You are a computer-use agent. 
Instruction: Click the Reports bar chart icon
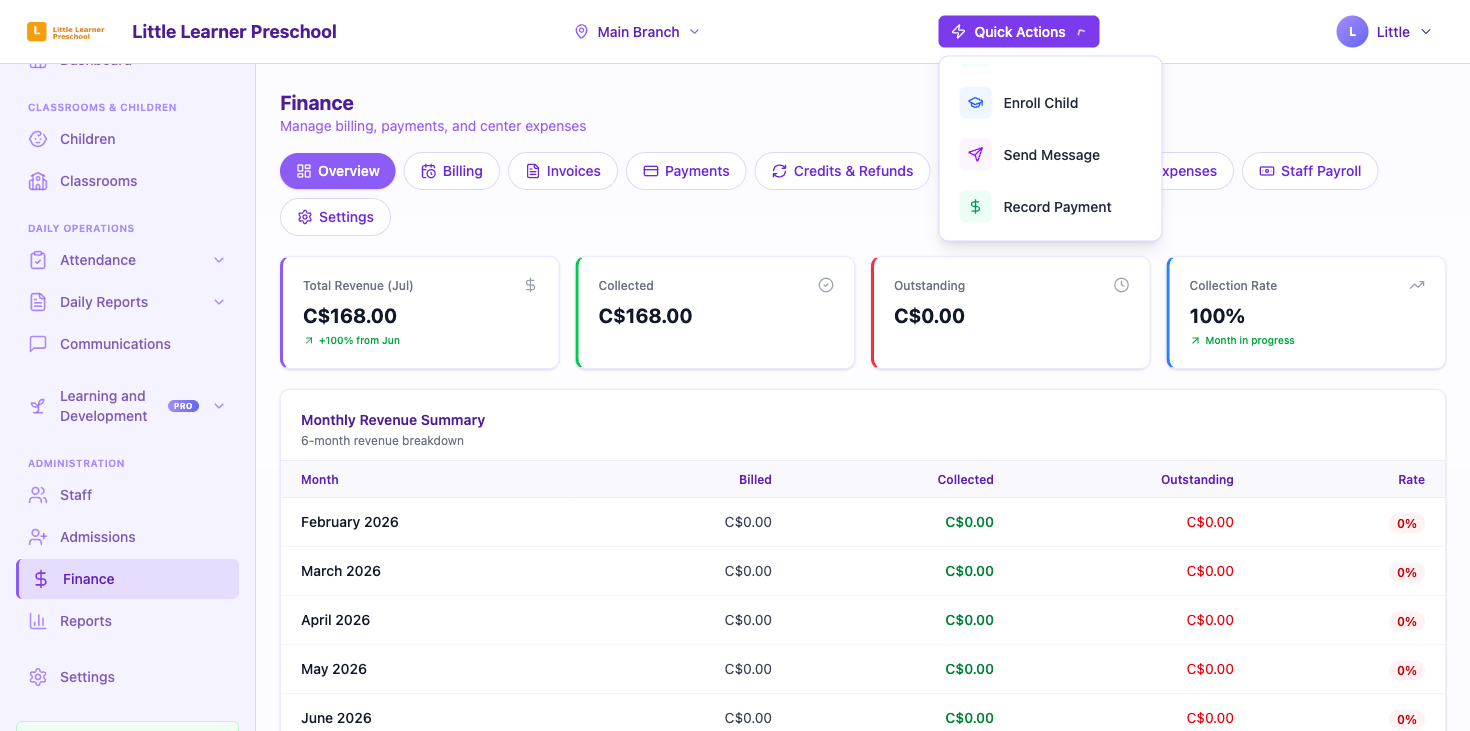[x=38, y=621]
